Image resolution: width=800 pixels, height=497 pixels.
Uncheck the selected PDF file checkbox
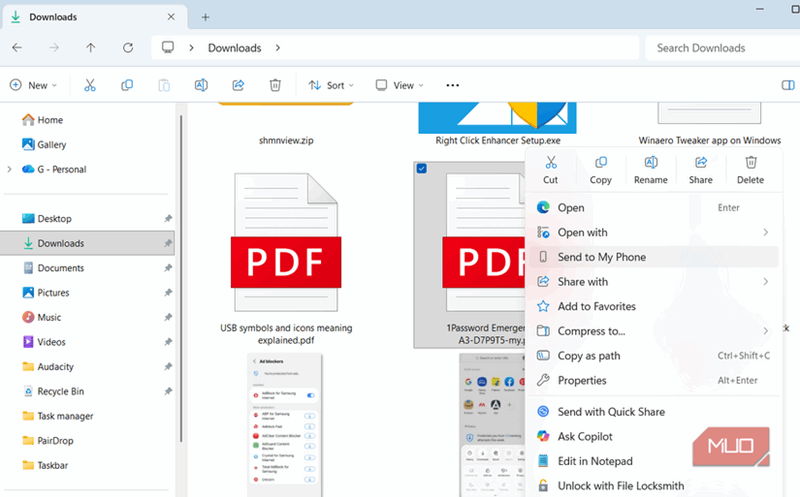(x=421, y=169)
